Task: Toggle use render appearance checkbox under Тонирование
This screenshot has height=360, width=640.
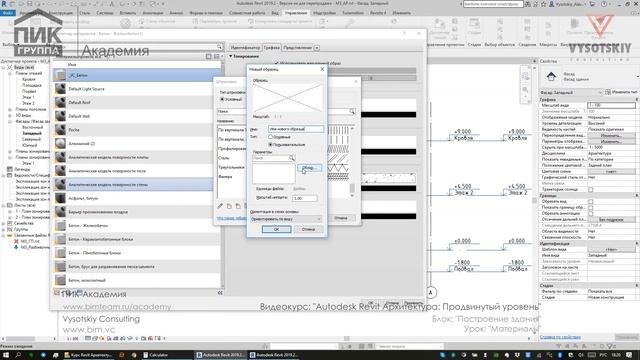Action: (x=277, y=63)
